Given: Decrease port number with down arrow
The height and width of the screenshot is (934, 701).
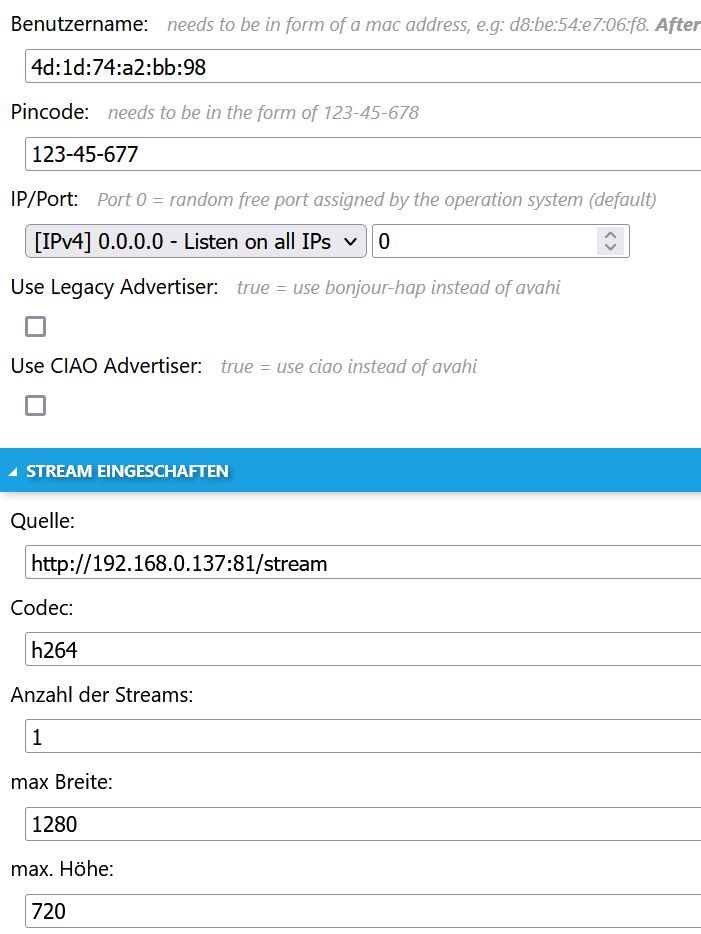Looking at the screenshot, I should point(610,247).
